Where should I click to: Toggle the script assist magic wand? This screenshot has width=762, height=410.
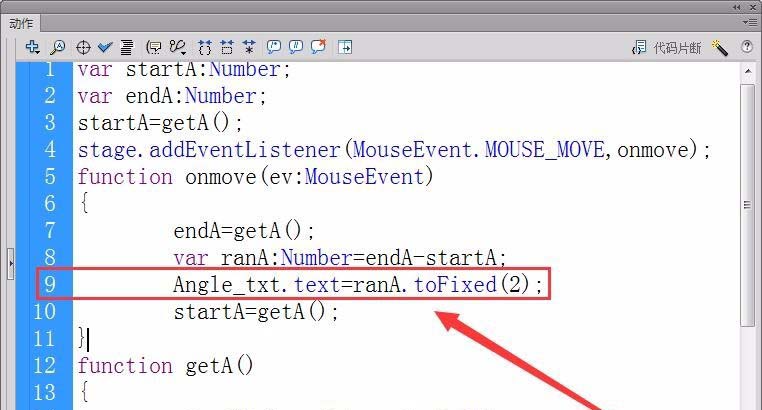click(719, 48)
